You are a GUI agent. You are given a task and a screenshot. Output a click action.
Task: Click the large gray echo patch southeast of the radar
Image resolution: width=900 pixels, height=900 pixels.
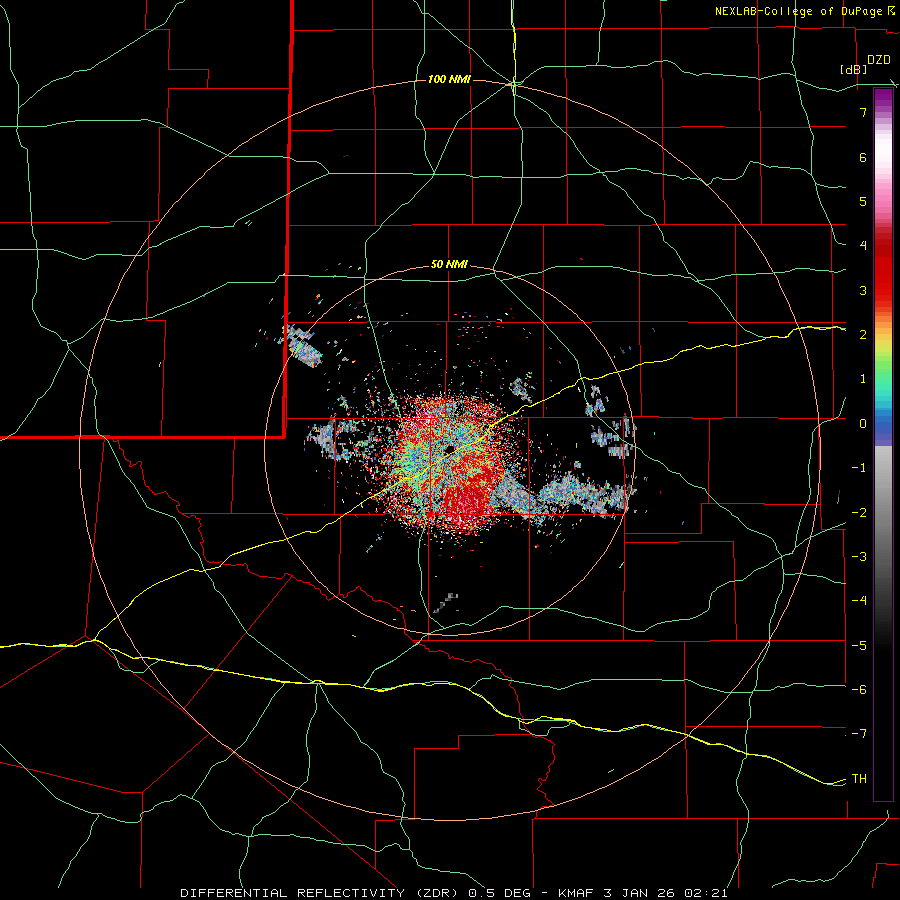click(x=565, y=494)
